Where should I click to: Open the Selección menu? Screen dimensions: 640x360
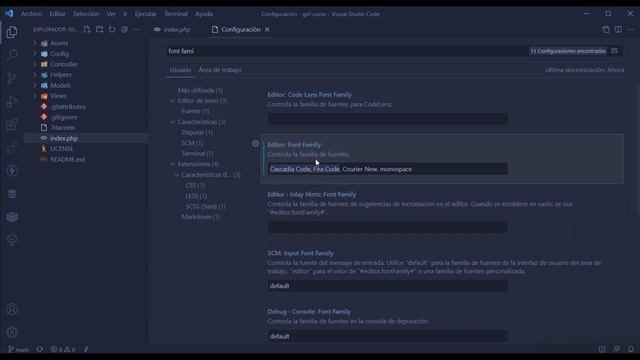pyautogui.click(x=86, y=13)
